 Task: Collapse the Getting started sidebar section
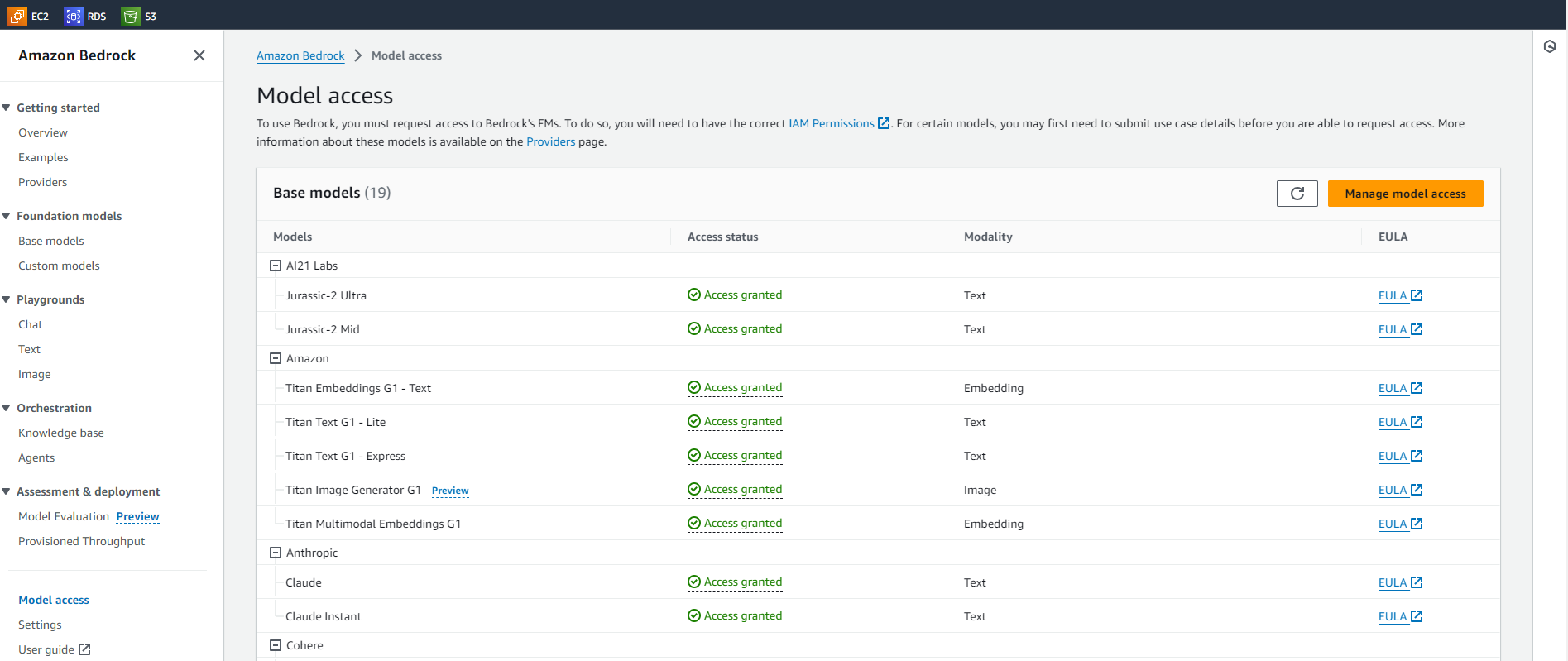[7, 108]
